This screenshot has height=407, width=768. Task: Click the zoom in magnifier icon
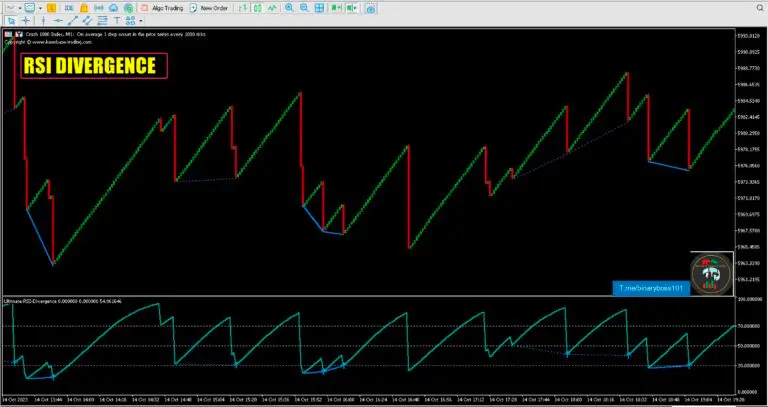click(289, 7)
